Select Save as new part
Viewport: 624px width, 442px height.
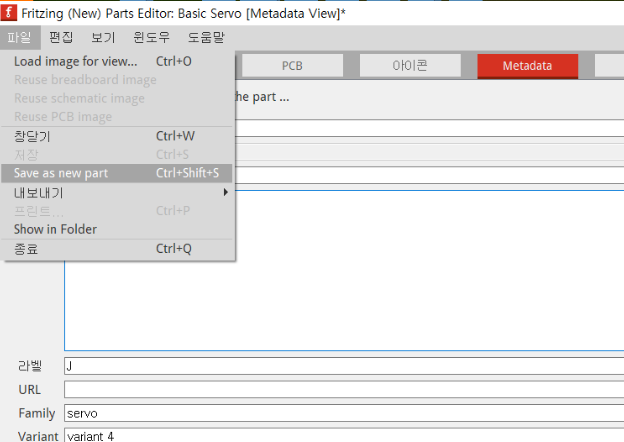click(117, 173)
